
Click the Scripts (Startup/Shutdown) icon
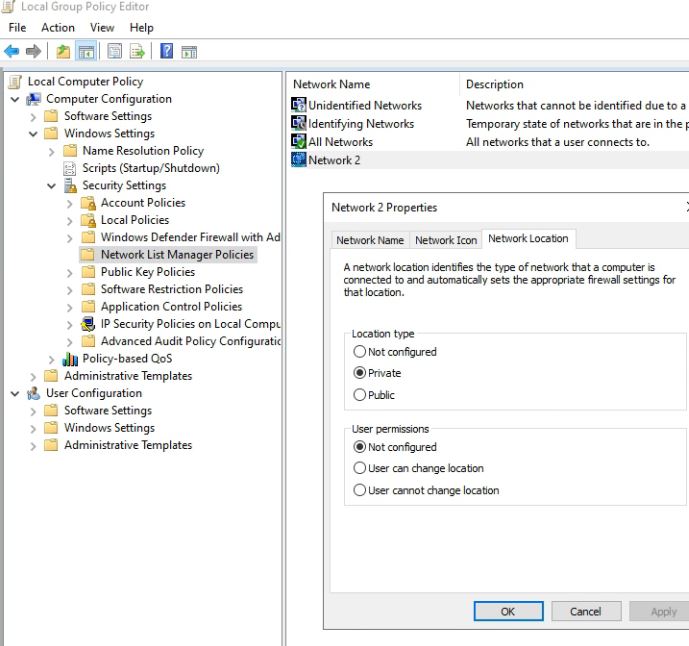click(70, 168)
